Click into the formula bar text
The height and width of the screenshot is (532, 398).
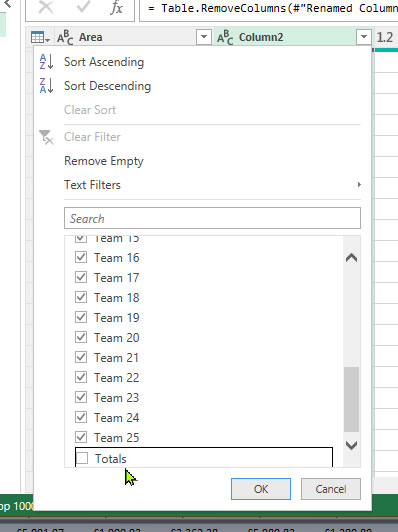coord(269,8)
